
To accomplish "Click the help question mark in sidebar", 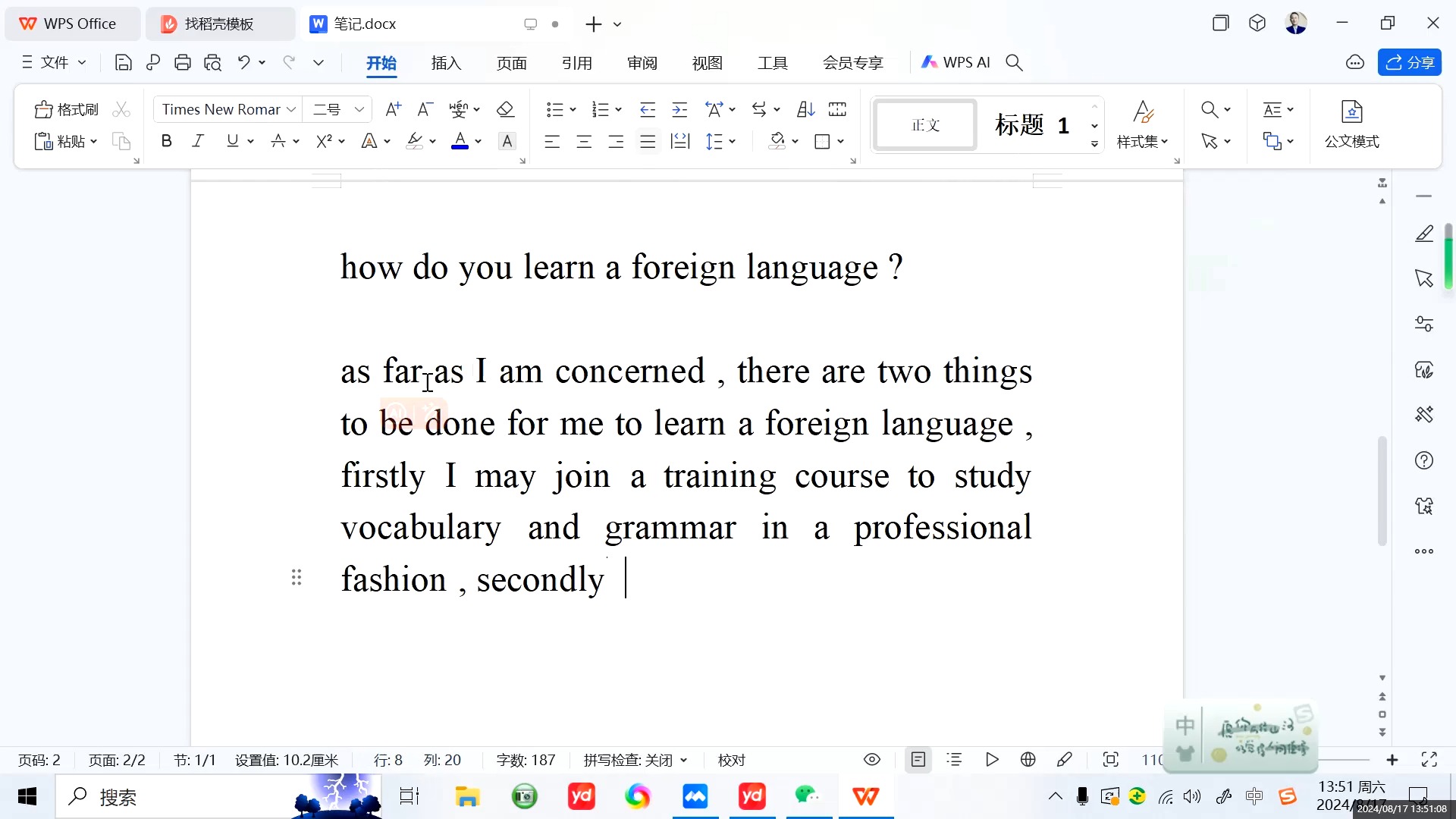I will tap(1424, 460).
